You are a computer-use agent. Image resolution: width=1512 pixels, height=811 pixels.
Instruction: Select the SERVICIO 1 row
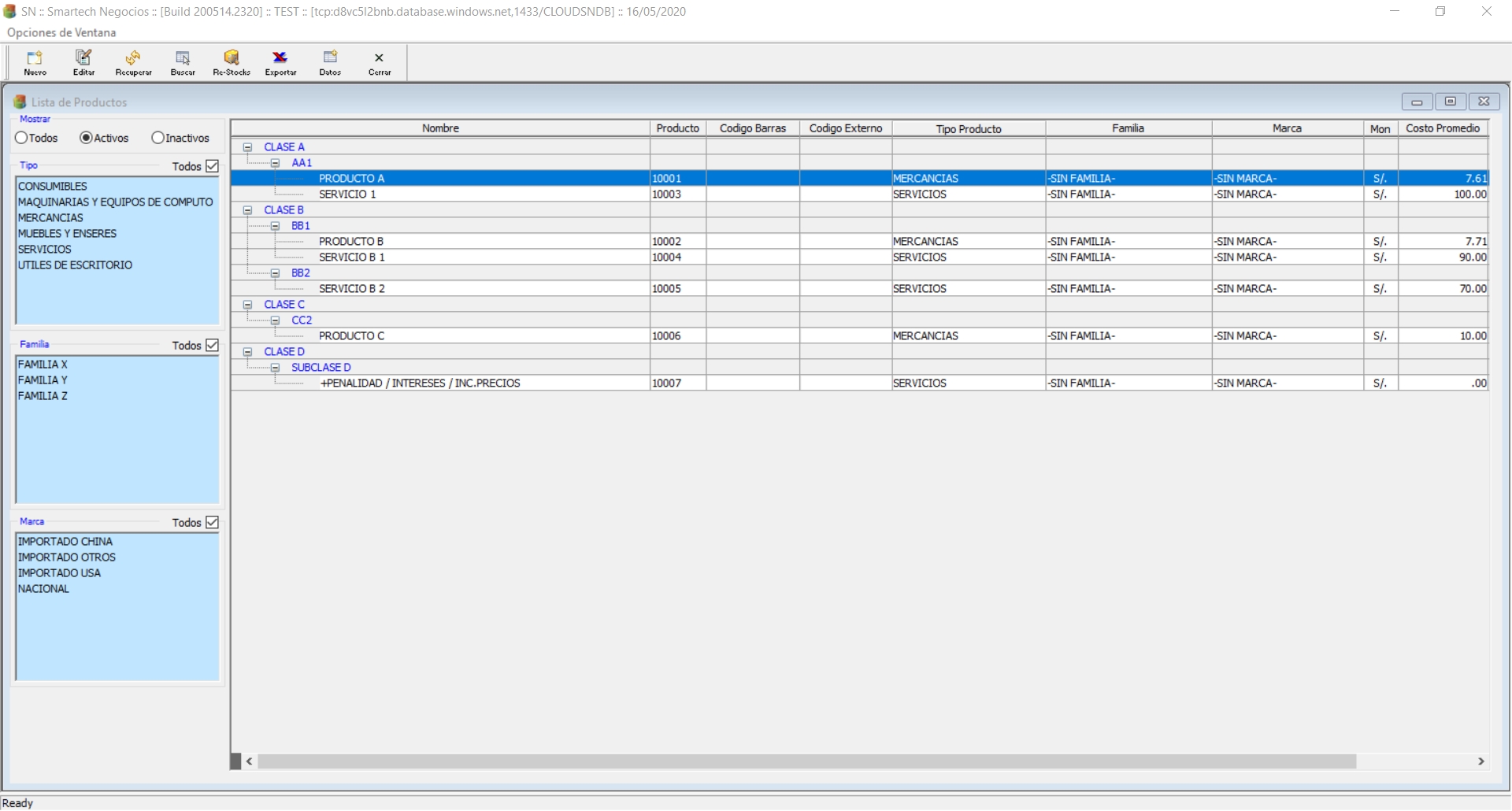(859, 194)
